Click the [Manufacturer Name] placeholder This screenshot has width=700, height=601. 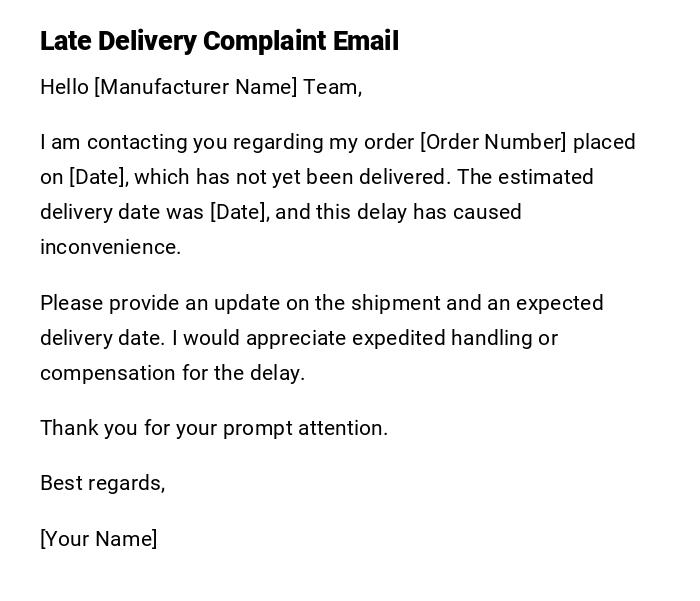tap(196, 87)
